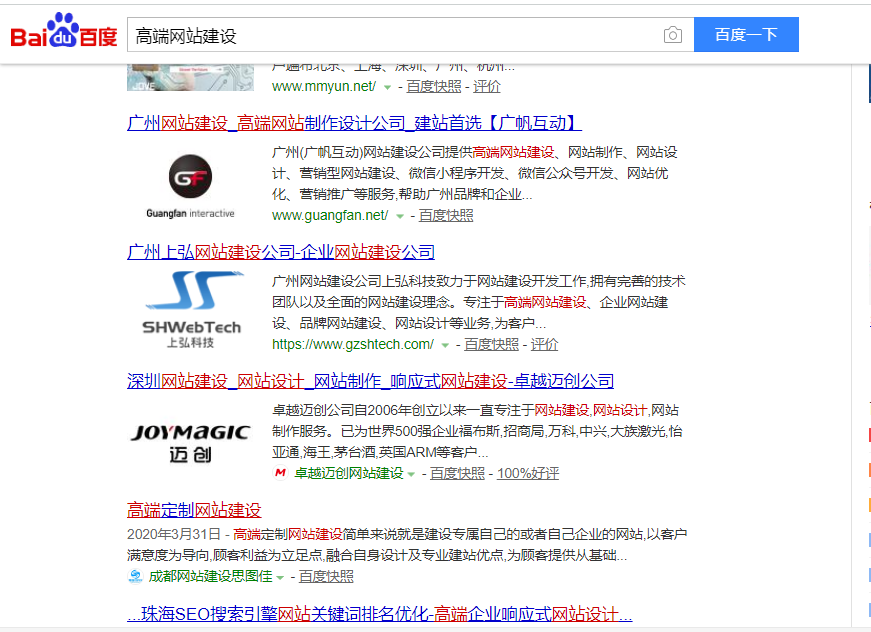871x632 pixels.
Task: Visit the https://www.gzshtech.com/ URL link
Action: 353,344
